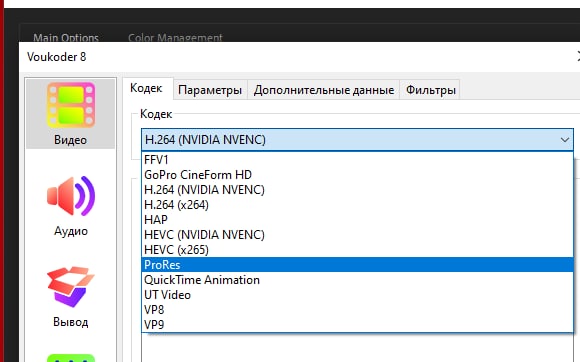Image resolution: width=580 pixels, height=362 pixels.
Task: Open the Видео section icon
Action: [71, 114]
